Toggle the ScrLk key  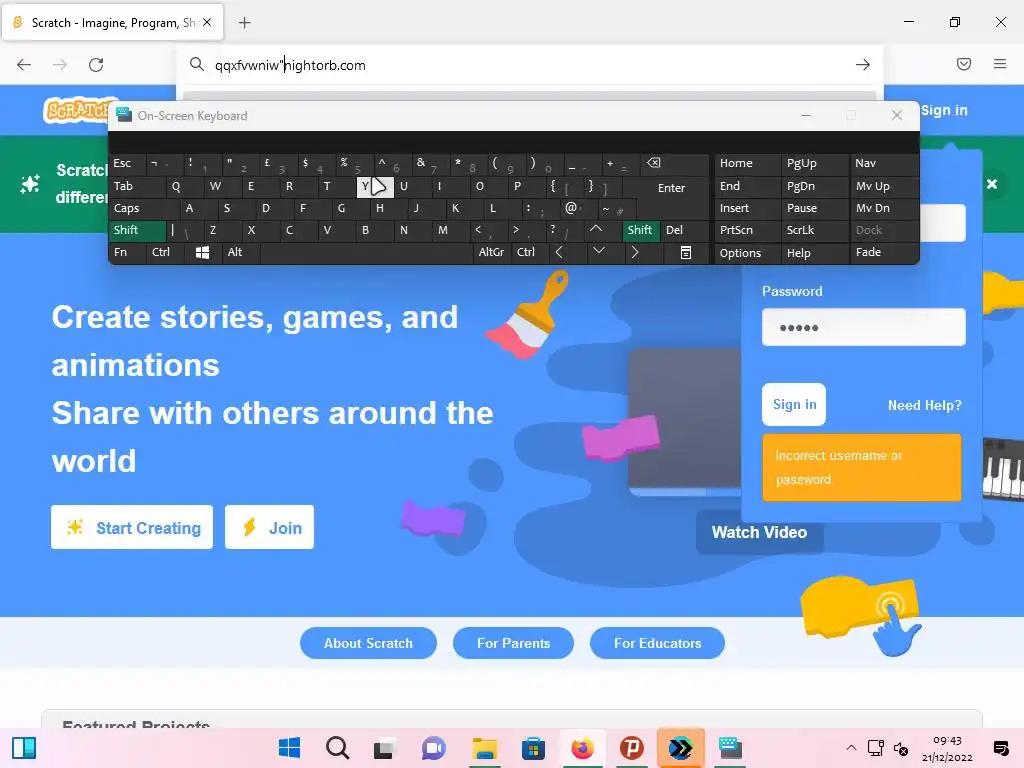pos(814,230)
